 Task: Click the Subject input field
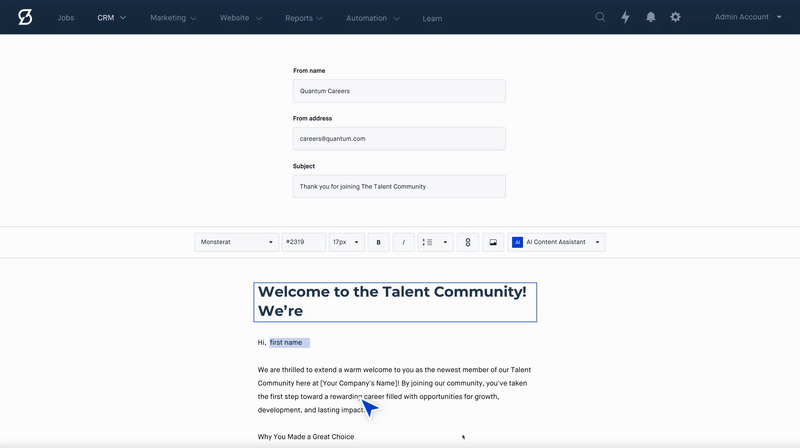click(399, 186)
